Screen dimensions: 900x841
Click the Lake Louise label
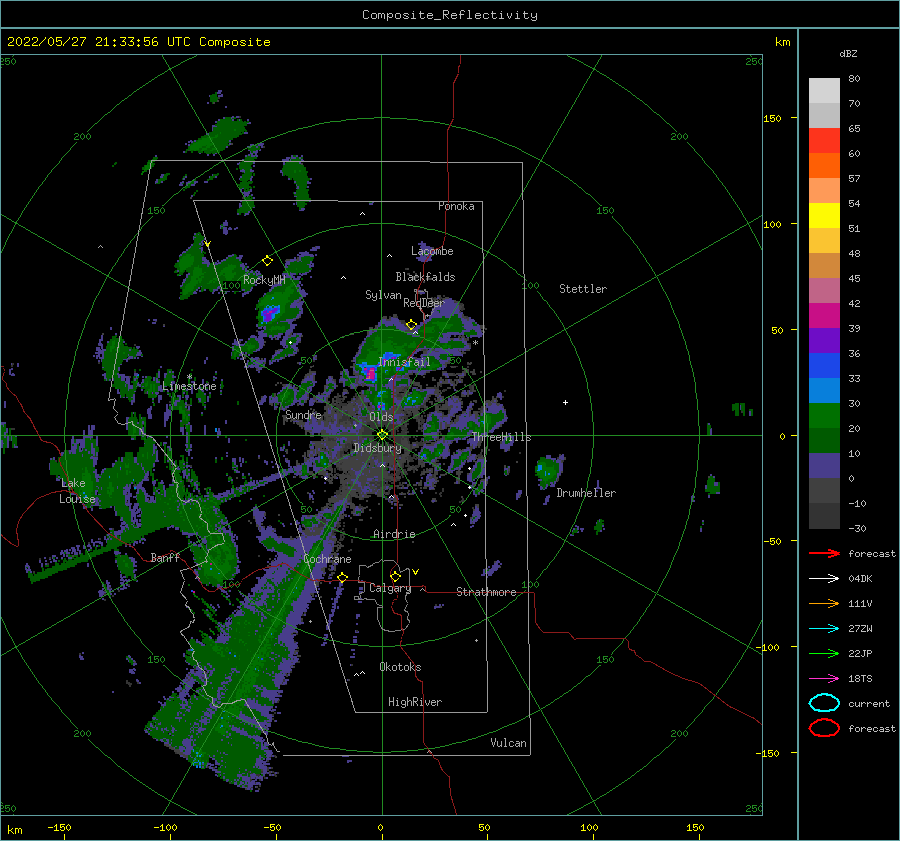tap(77, 491)
